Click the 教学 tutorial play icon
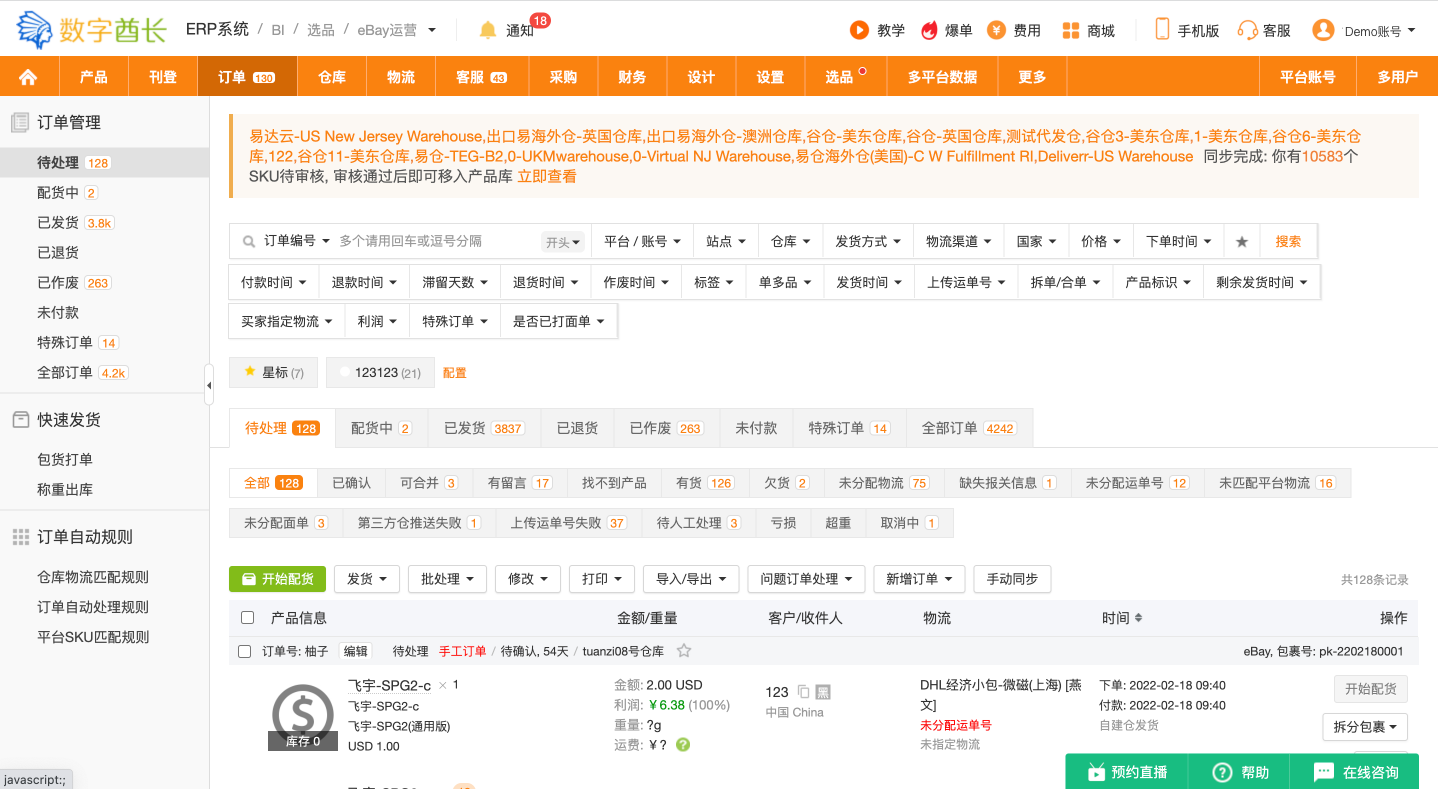 859,30
